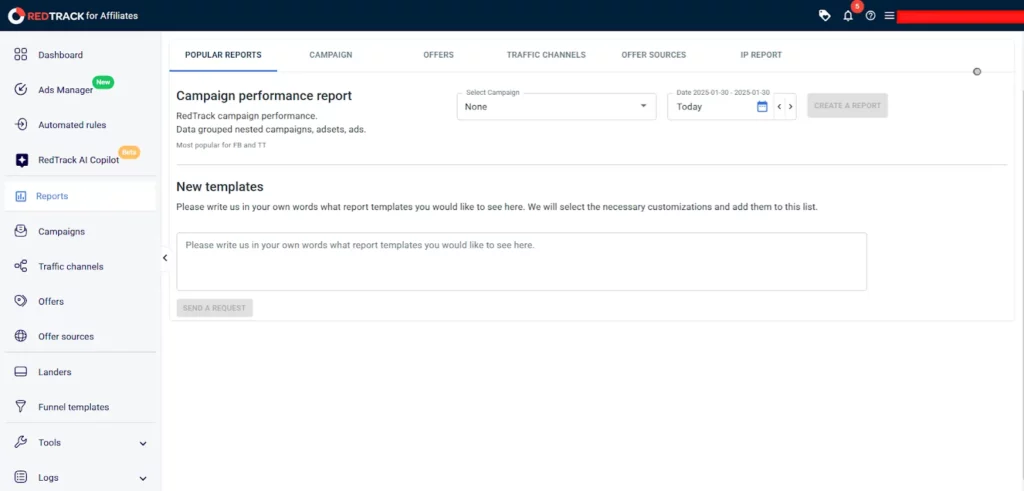The height and width of the screenshot is (491, 1024).
Task: Switch to IP Report tab
Action: coord(761,55)
